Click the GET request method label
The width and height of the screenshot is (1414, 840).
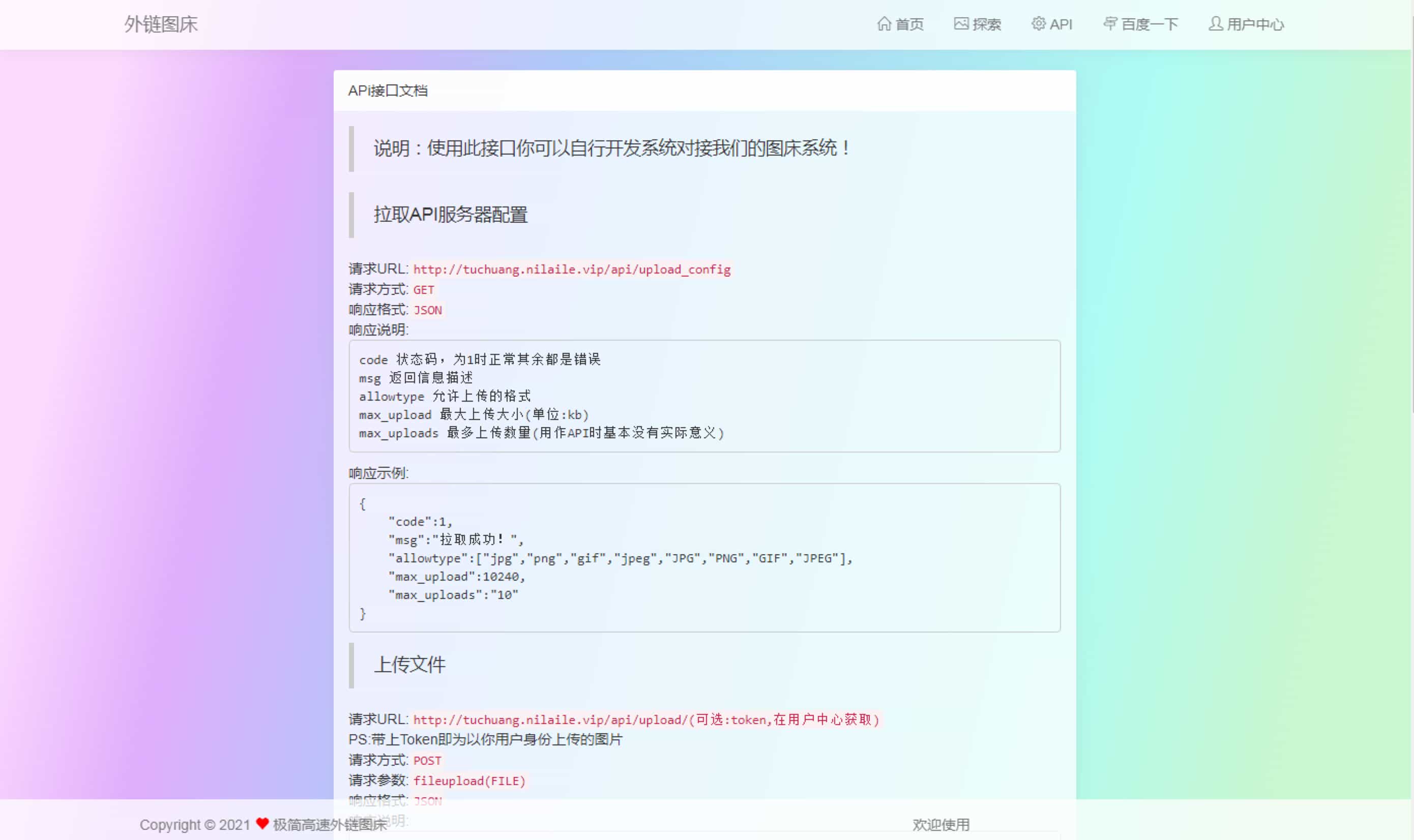[423, 290]
